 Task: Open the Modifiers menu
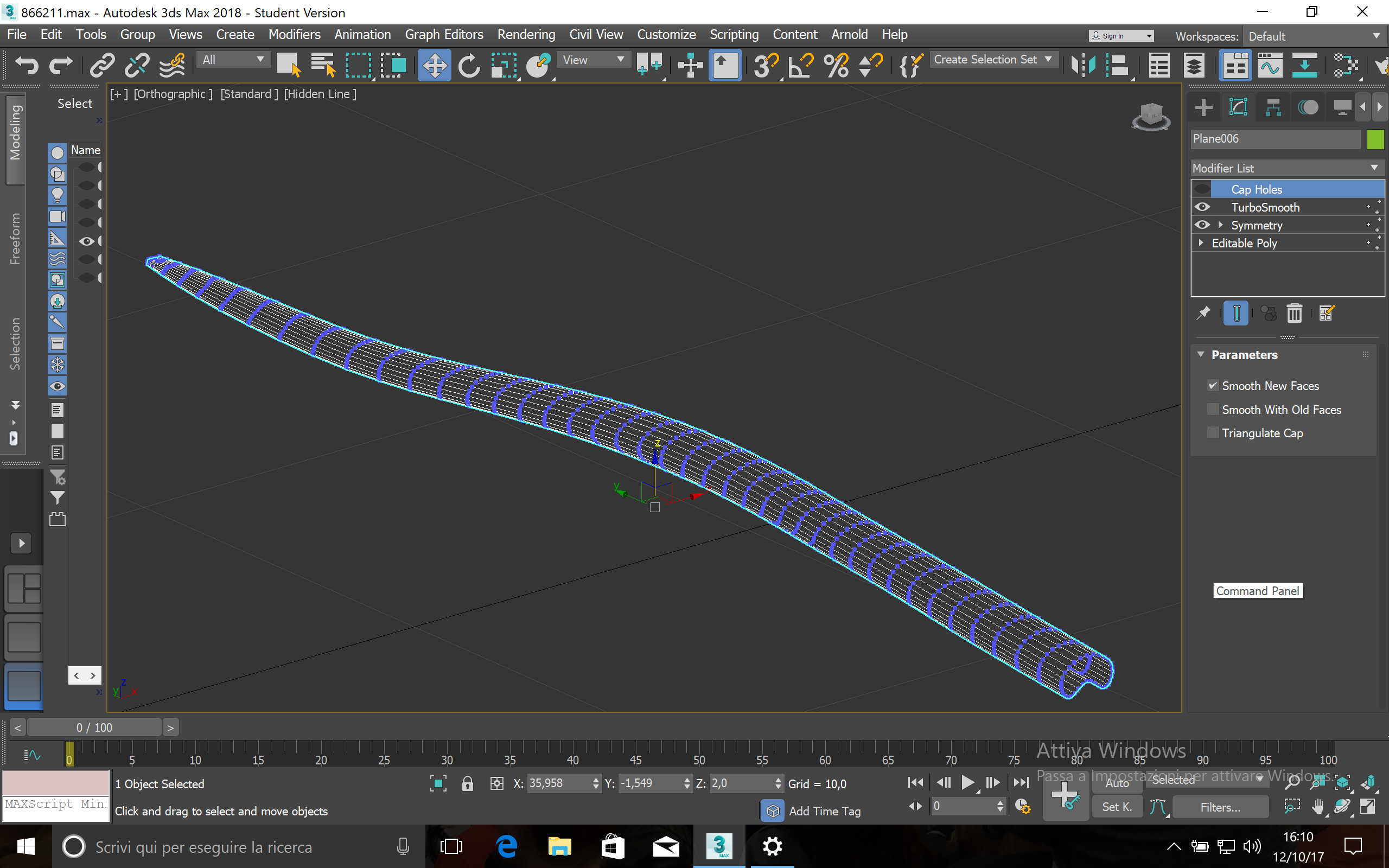pyautogui.click(x=294, y=34)
